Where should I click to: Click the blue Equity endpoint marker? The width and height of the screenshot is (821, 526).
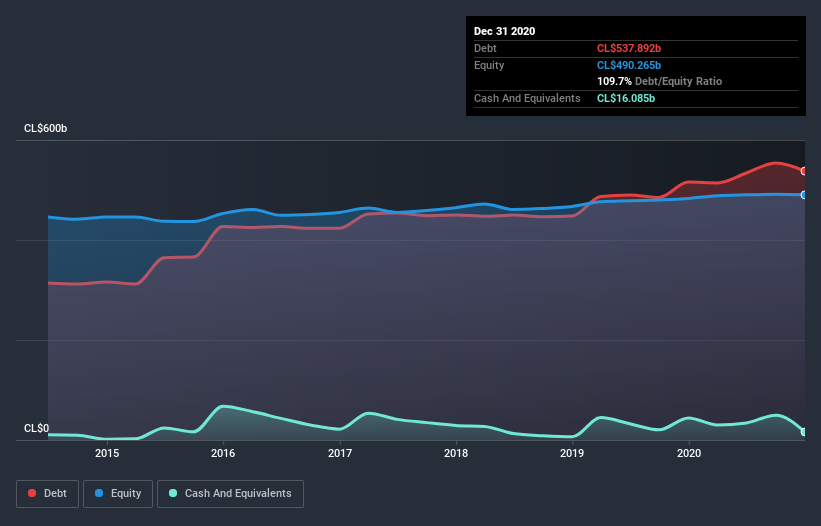tap(804, 195)
